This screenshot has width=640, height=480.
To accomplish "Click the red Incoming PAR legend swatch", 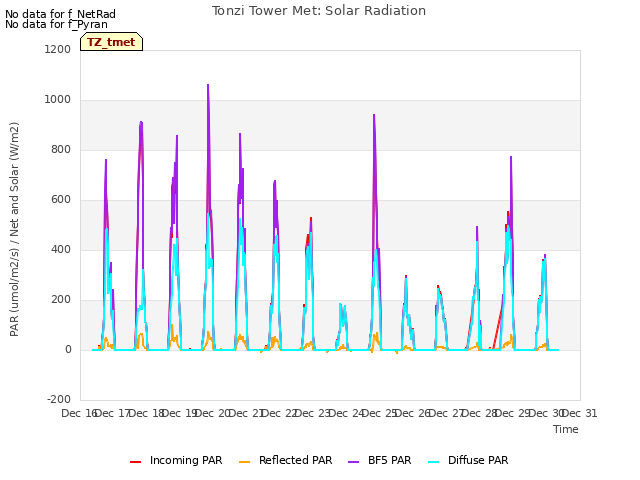I will tap(136, 461).
